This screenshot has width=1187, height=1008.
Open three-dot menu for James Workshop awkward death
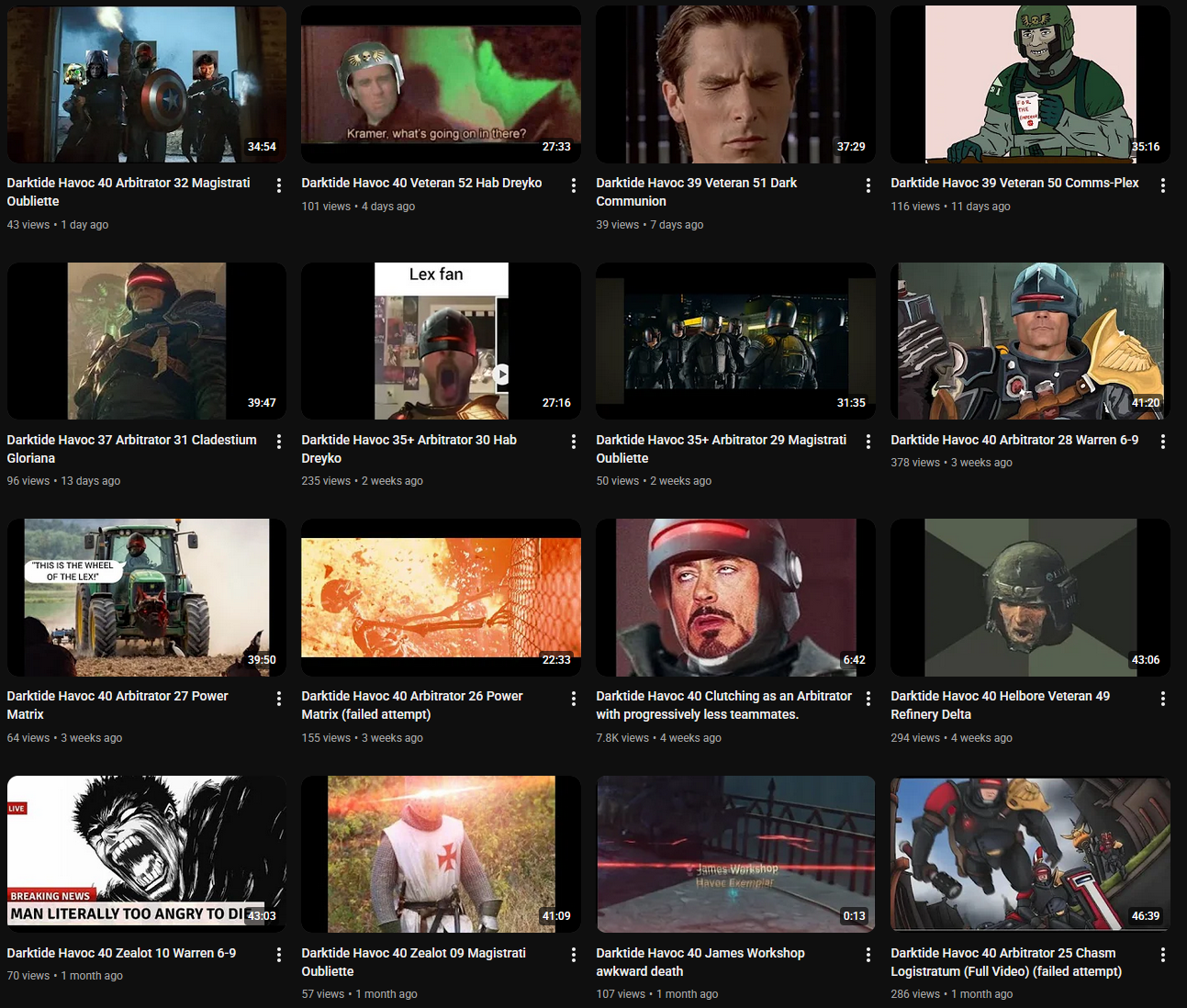[868, 955]
